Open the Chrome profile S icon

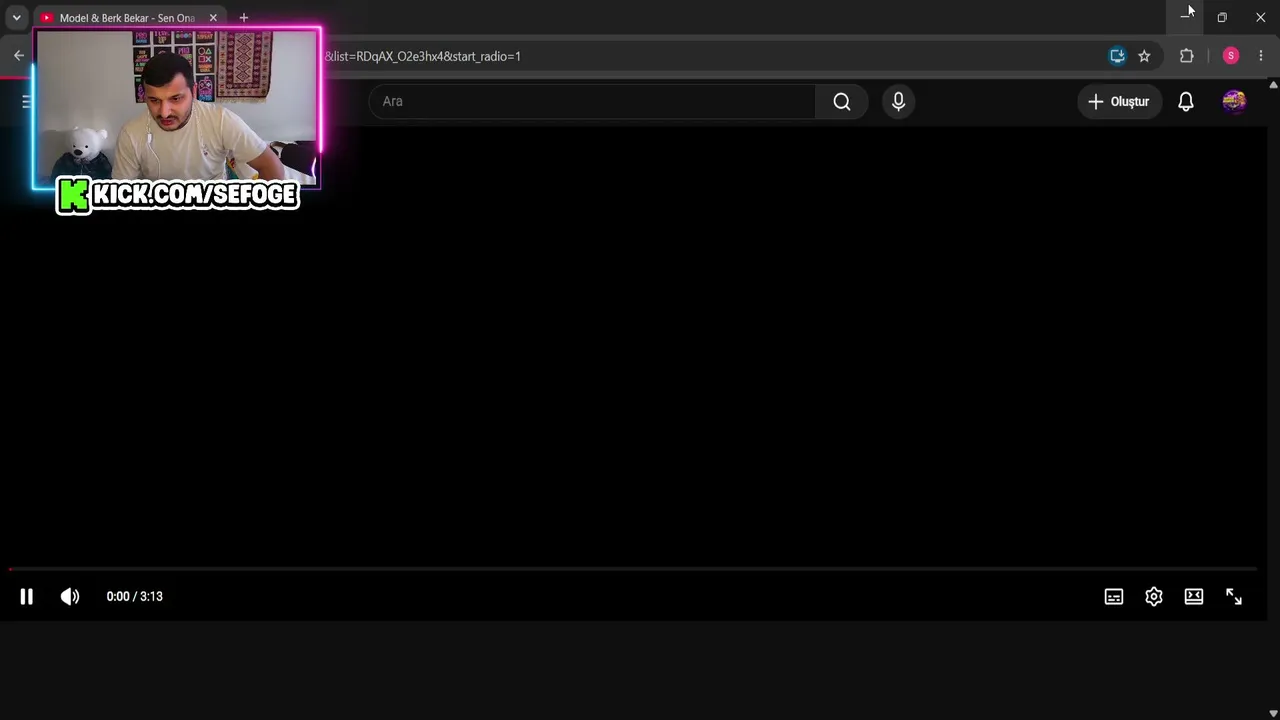pos(1231,56)
